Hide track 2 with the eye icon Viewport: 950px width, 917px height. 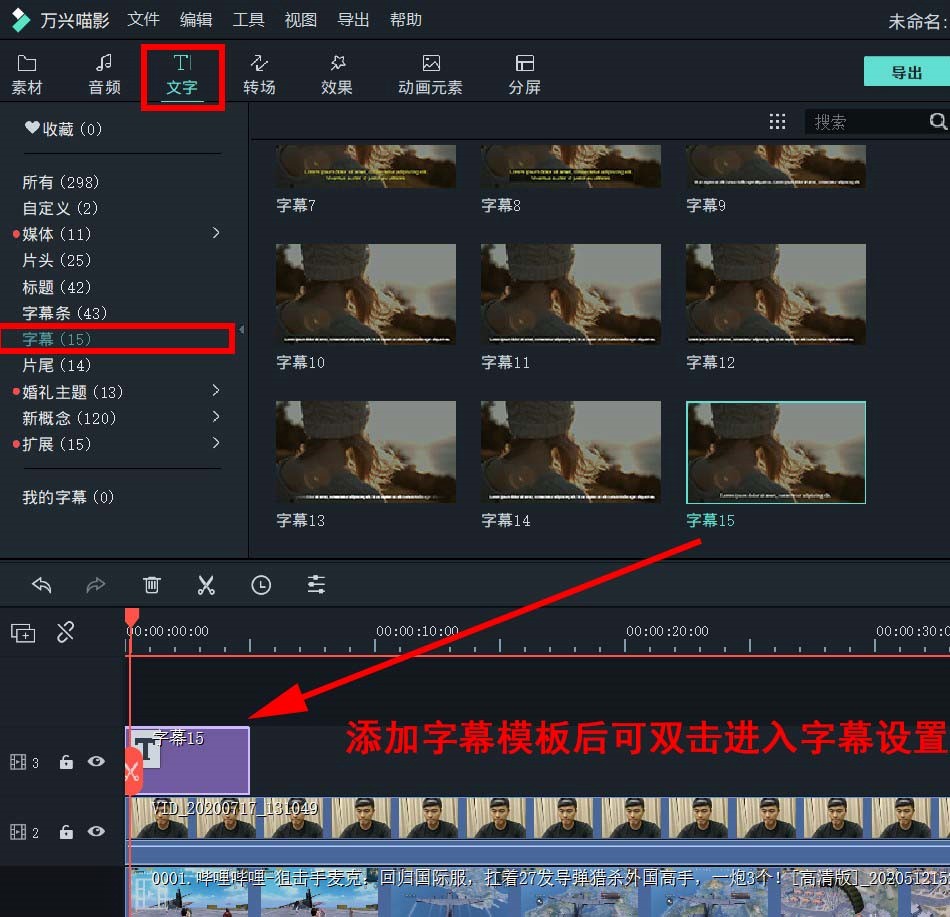[96, 831]
